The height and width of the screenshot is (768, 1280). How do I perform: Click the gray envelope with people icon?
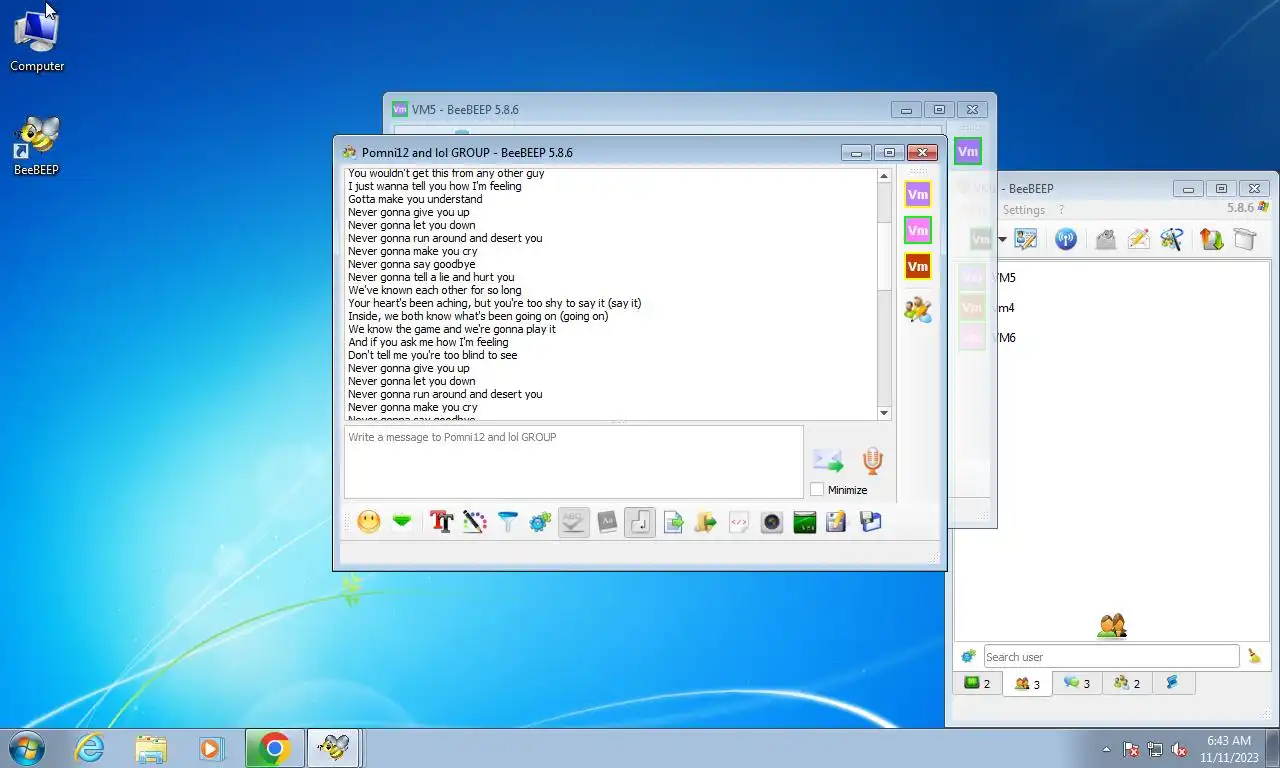(1105, 239)
